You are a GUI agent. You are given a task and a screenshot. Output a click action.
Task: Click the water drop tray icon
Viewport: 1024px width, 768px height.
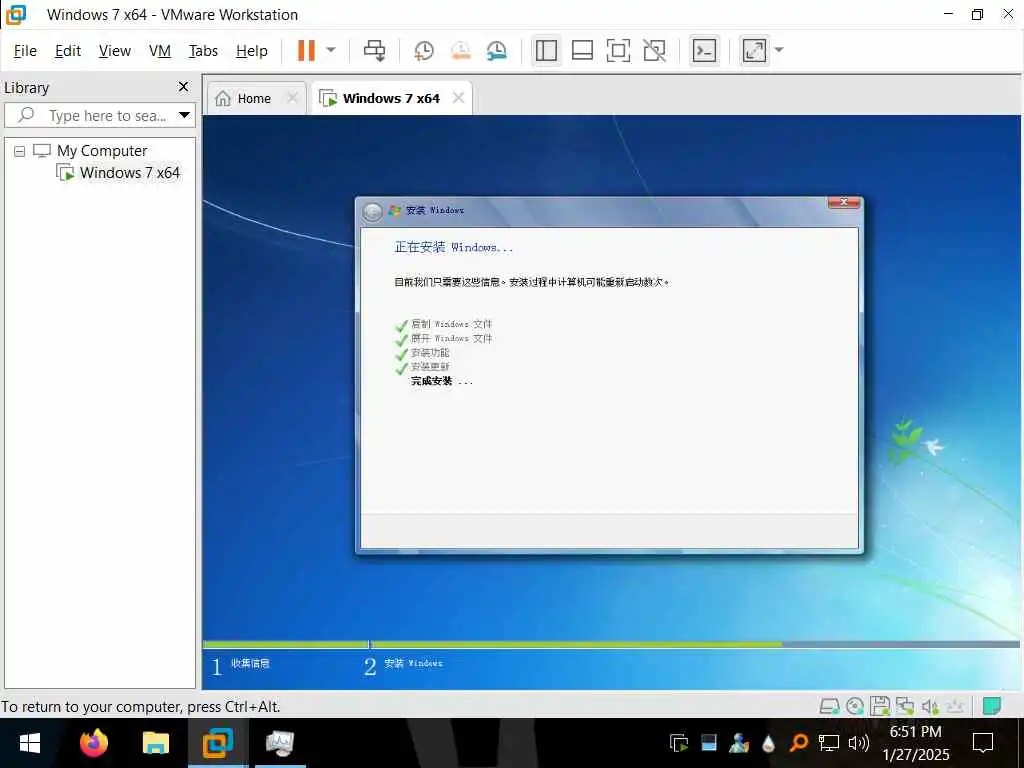click(769, 743)
